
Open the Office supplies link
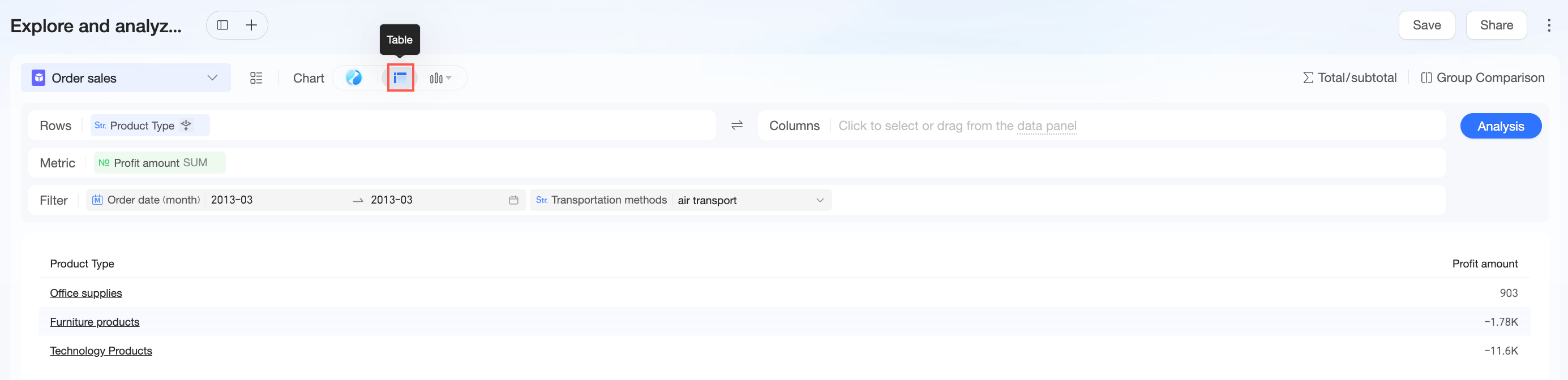point(86,293)
